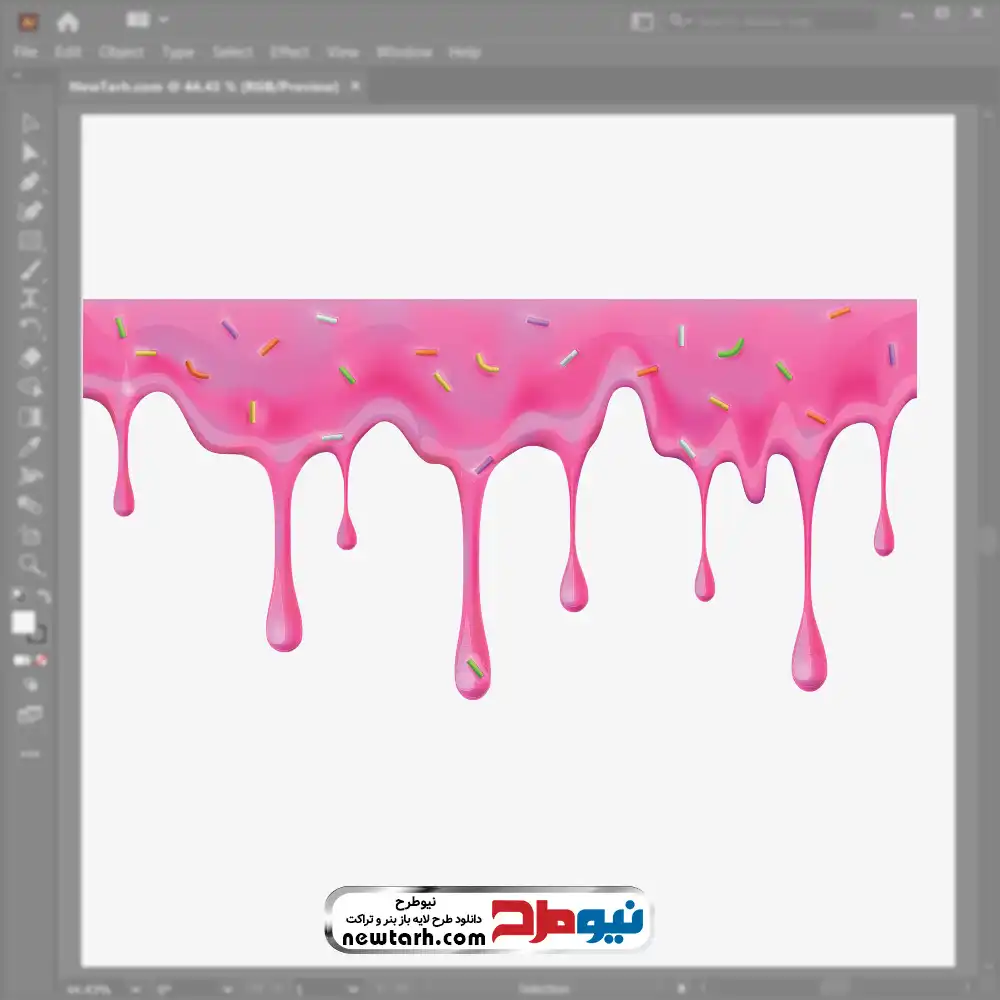Select the Selection tool arrow
Screen dimensions: 1000x1000
(30, 124)
